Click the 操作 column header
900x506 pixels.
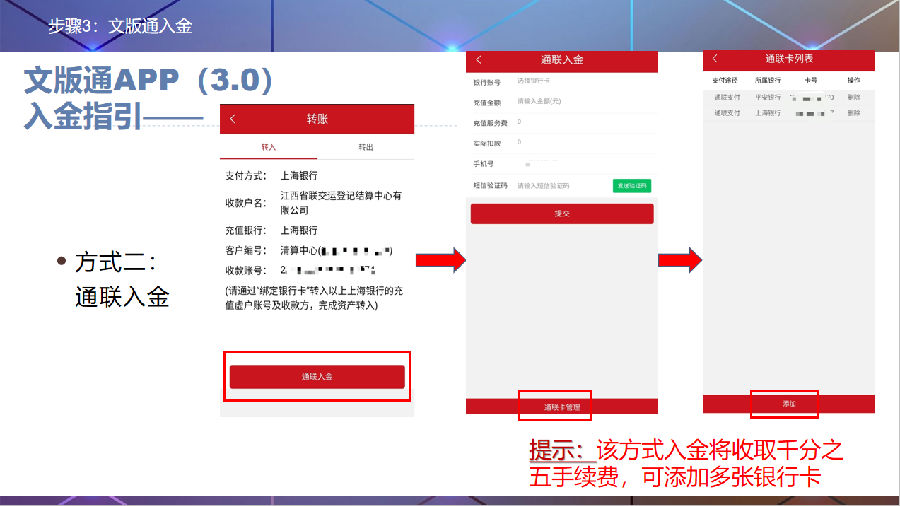point(854,80)
